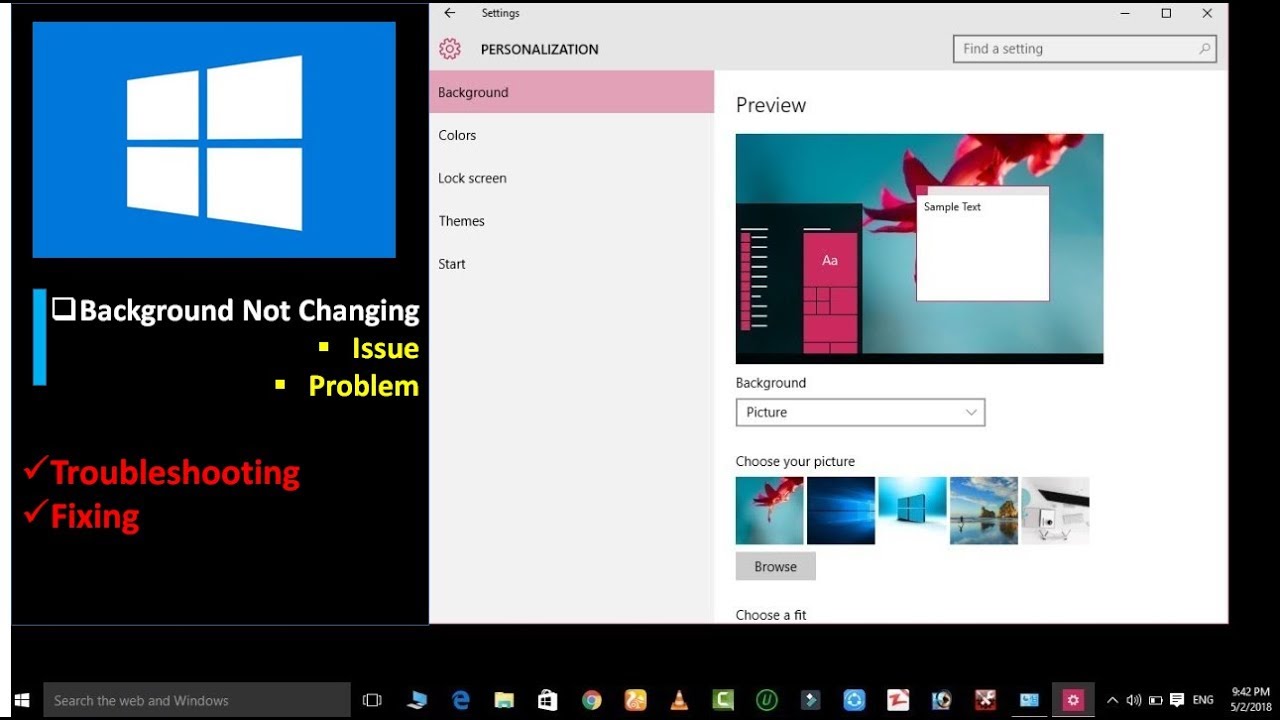Click the Preview desktop image

pyautogui.click(x=920, y=248)
